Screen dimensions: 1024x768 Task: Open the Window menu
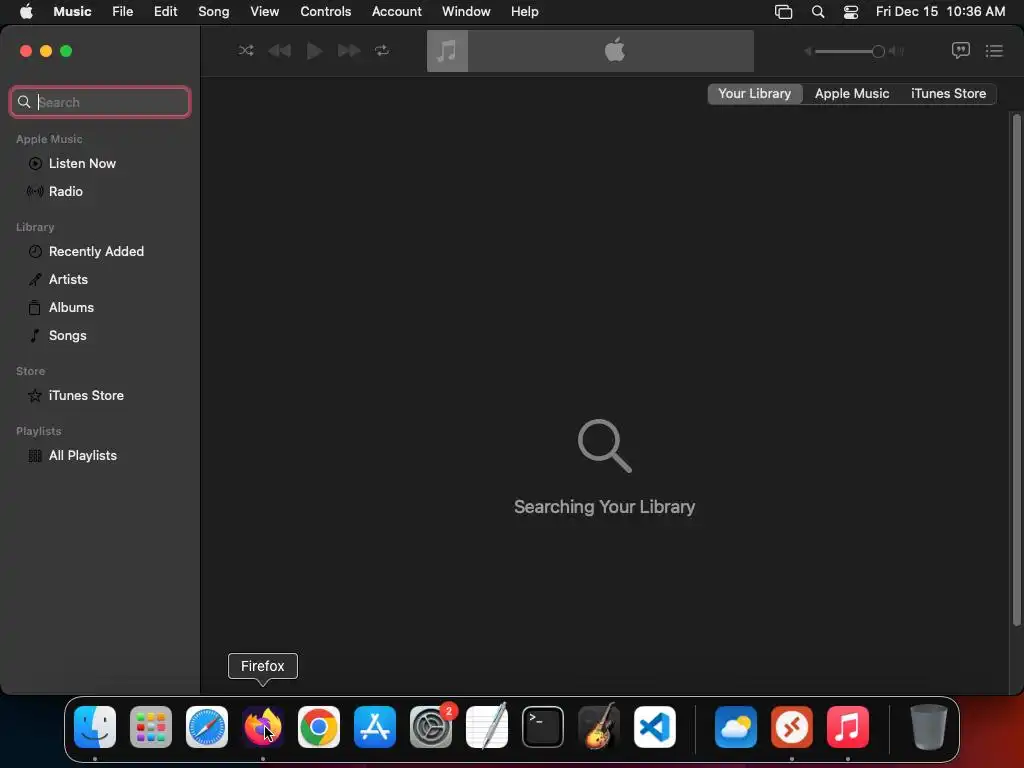click(x=466, y=11)
